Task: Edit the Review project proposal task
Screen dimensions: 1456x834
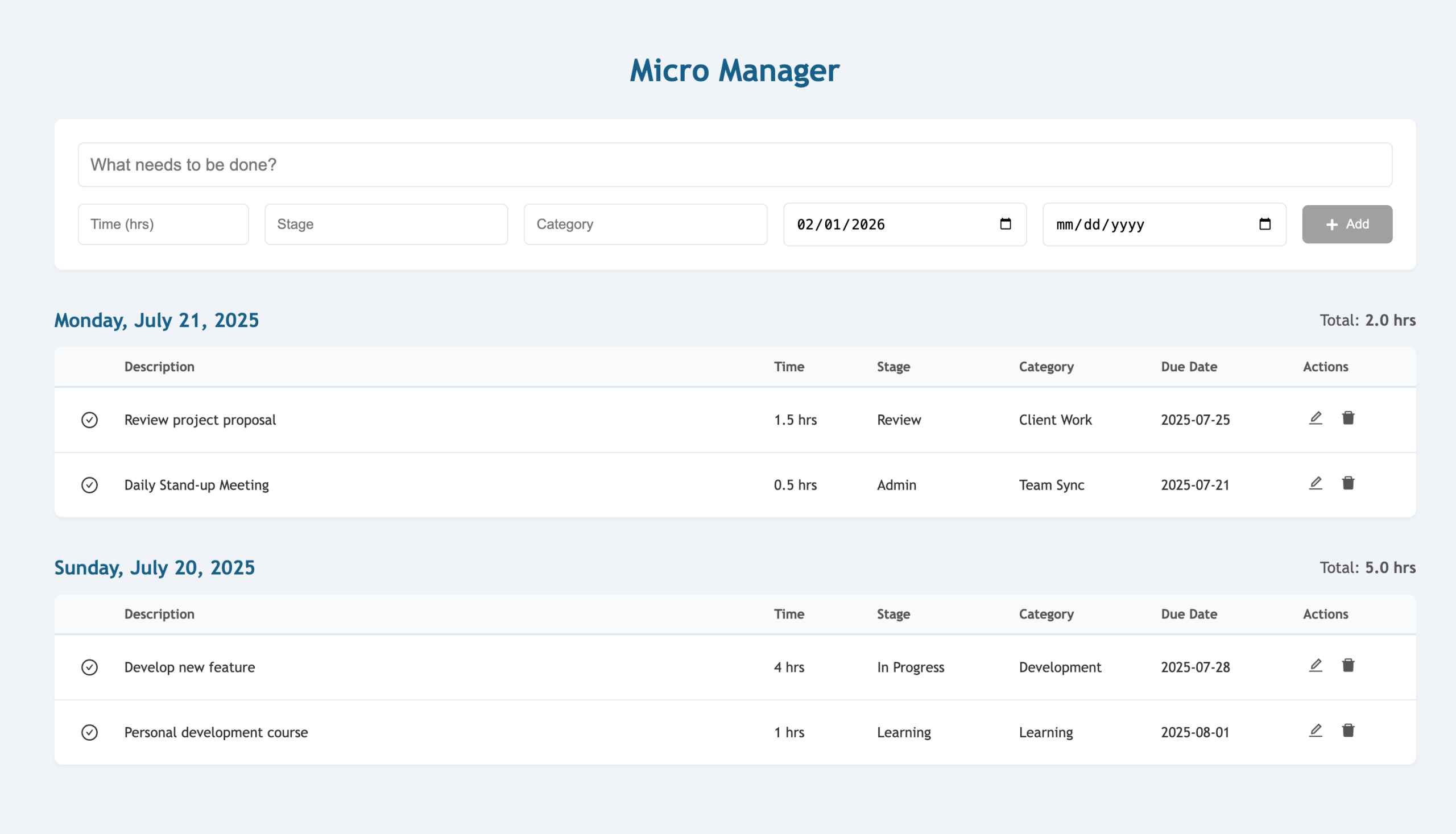Action: coord(1316,418)
